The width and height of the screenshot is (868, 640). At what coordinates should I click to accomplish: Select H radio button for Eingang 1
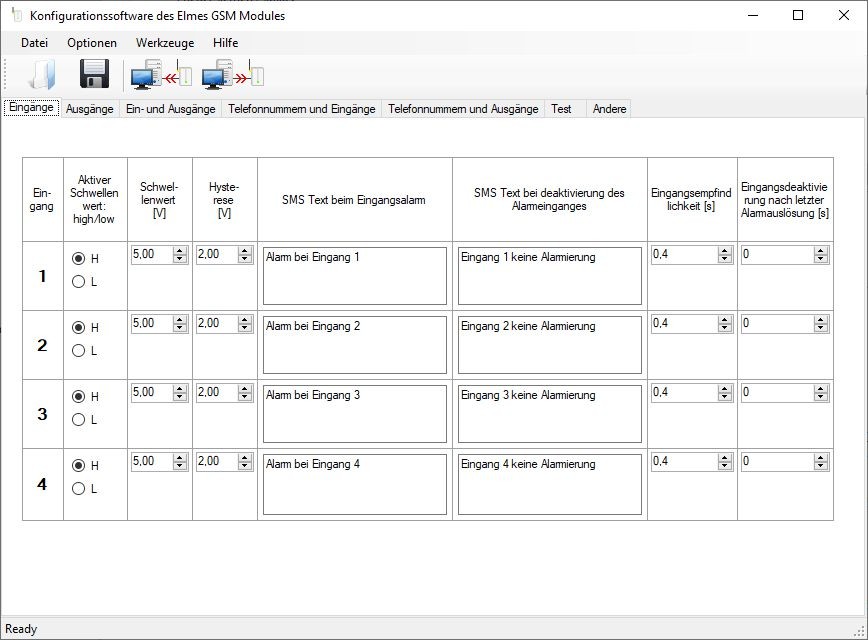79,259
